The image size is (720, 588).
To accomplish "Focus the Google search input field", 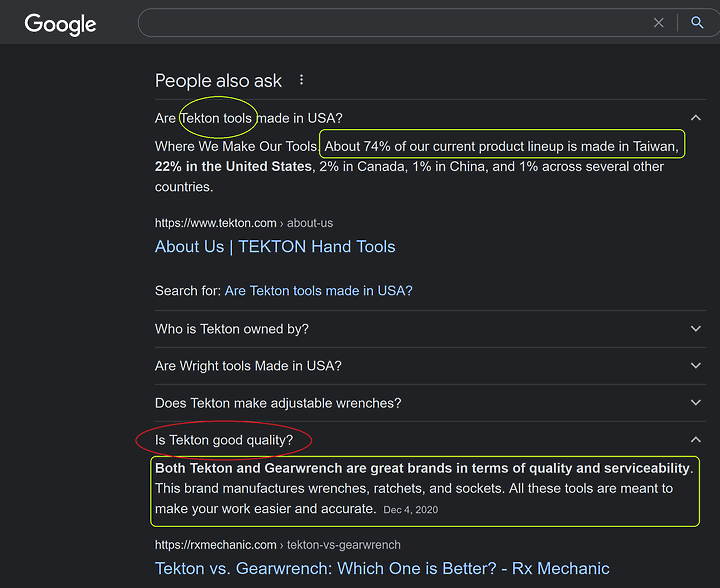I will tap(395, 22).
